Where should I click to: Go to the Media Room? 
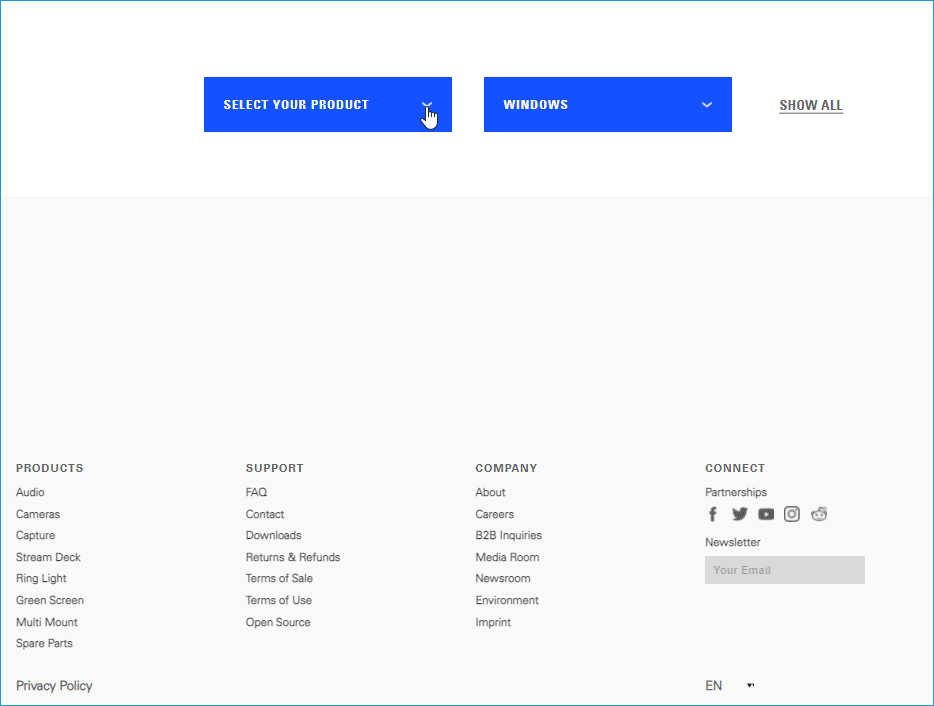click(508, 557)
